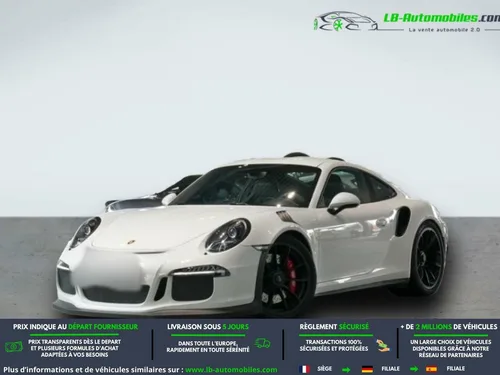Viewport: 500px width, 375px height.
Task: Click the 'LIVRAISON SOUS 5 JOURS' heading
Action: tap(208, 327)
